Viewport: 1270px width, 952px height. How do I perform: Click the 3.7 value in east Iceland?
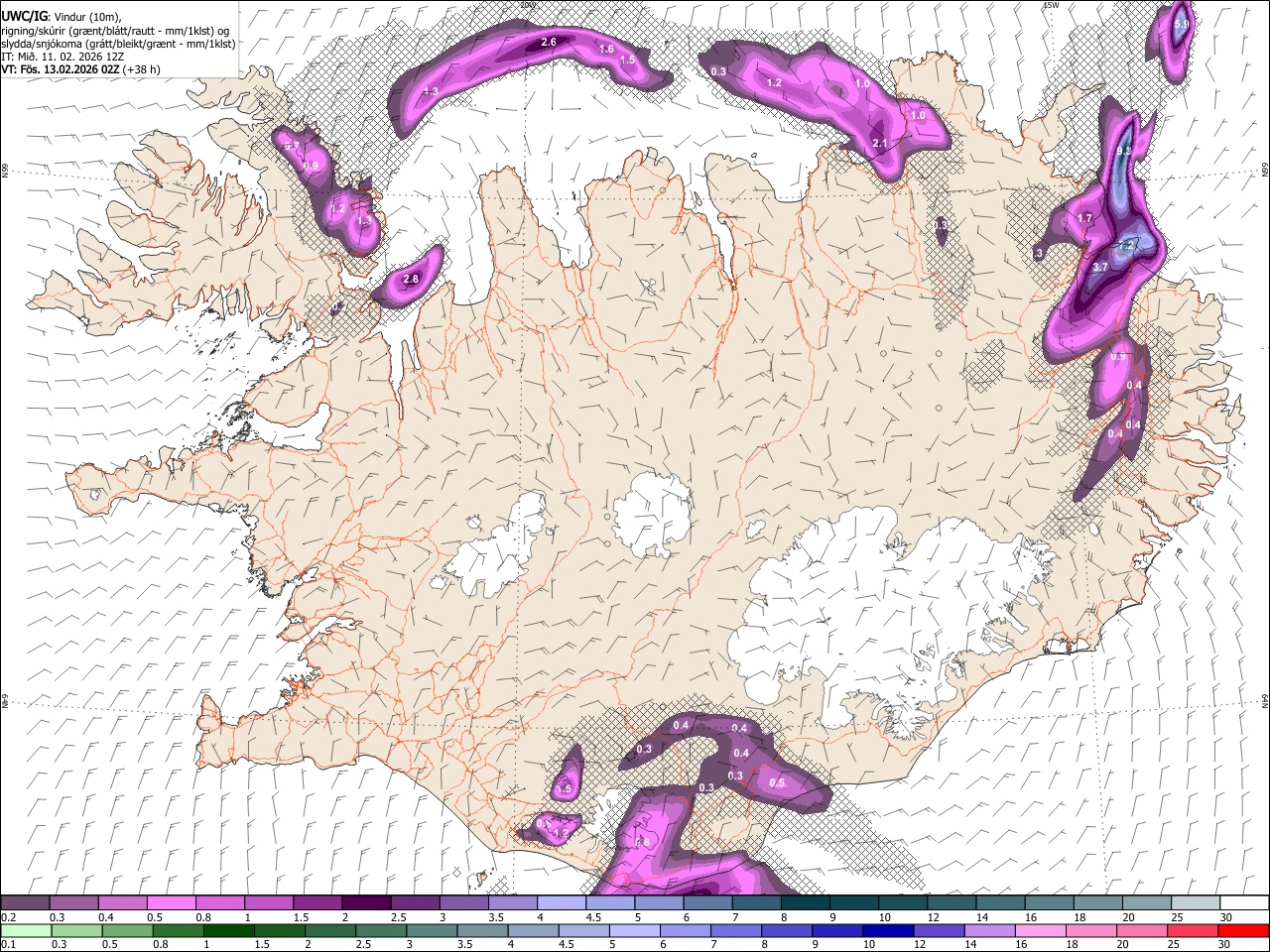(1099, 267)
